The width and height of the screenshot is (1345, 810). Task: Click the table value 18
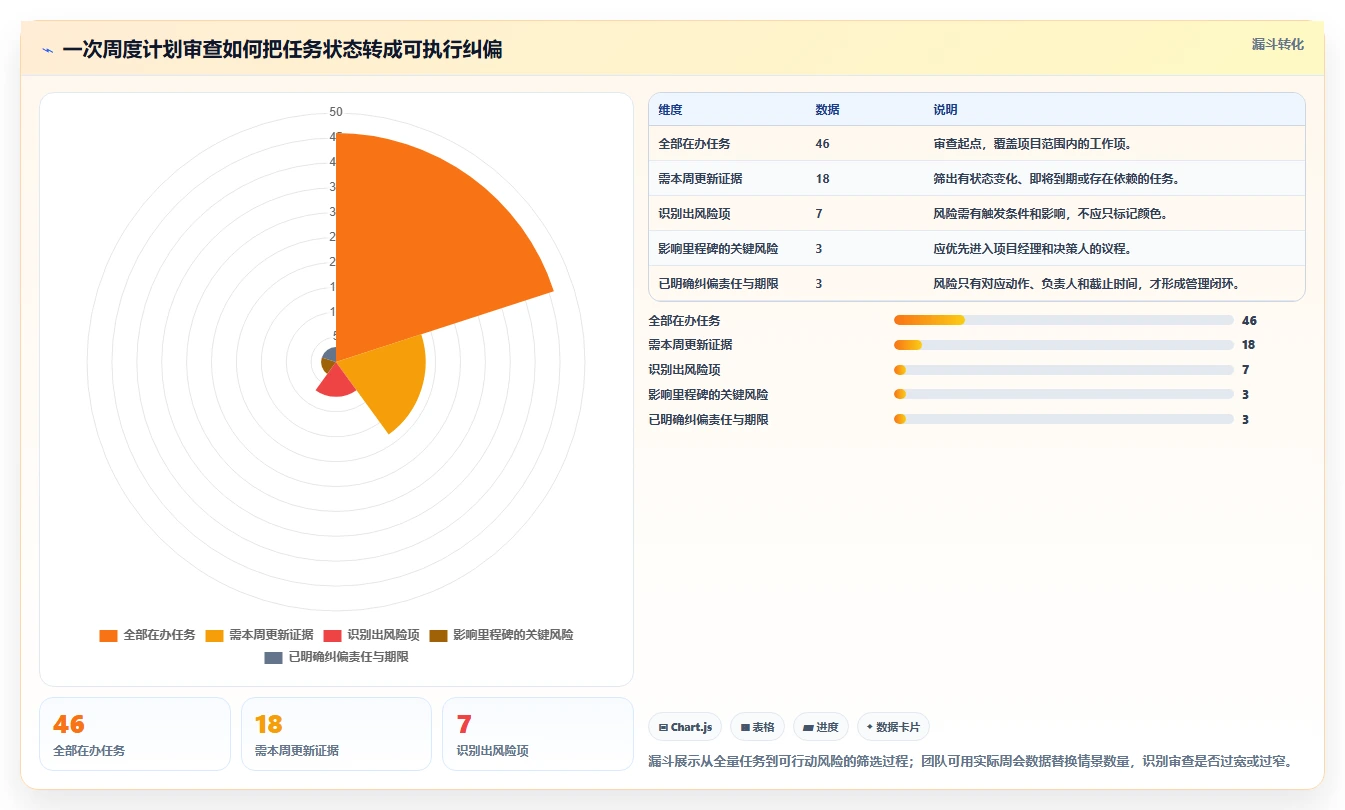(822, 179)
